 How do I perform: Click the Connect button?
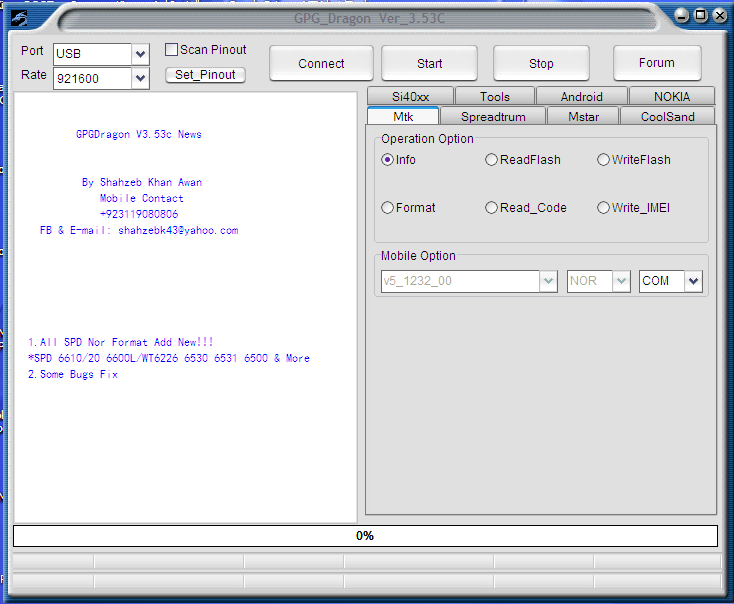coord(321,63)
